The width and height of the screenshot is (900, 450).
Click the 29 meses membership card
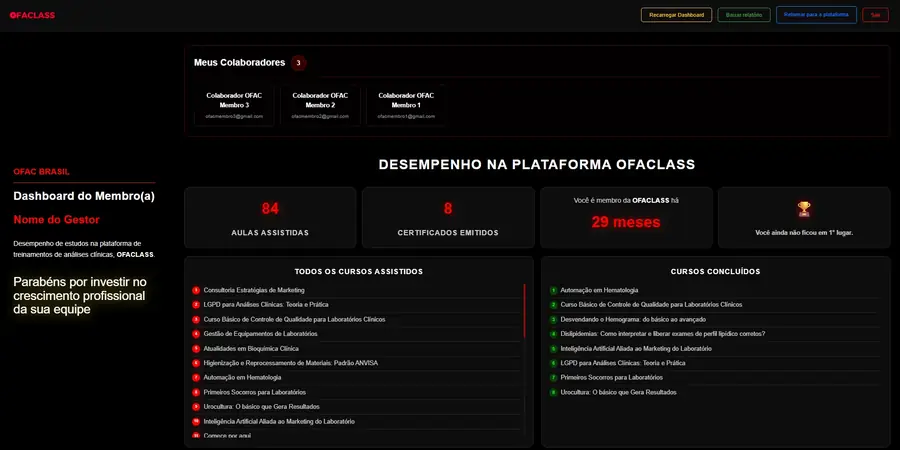pos(626,218)
